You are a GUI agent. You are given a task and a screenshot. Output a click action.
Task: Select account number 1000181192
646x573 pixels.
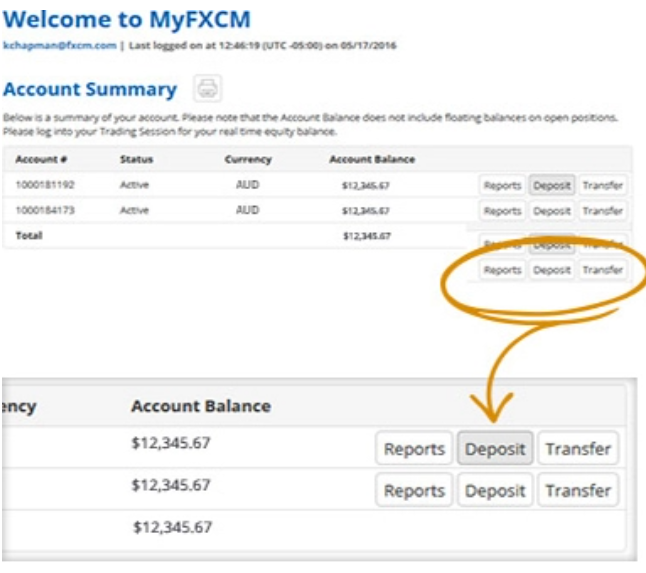45,185
